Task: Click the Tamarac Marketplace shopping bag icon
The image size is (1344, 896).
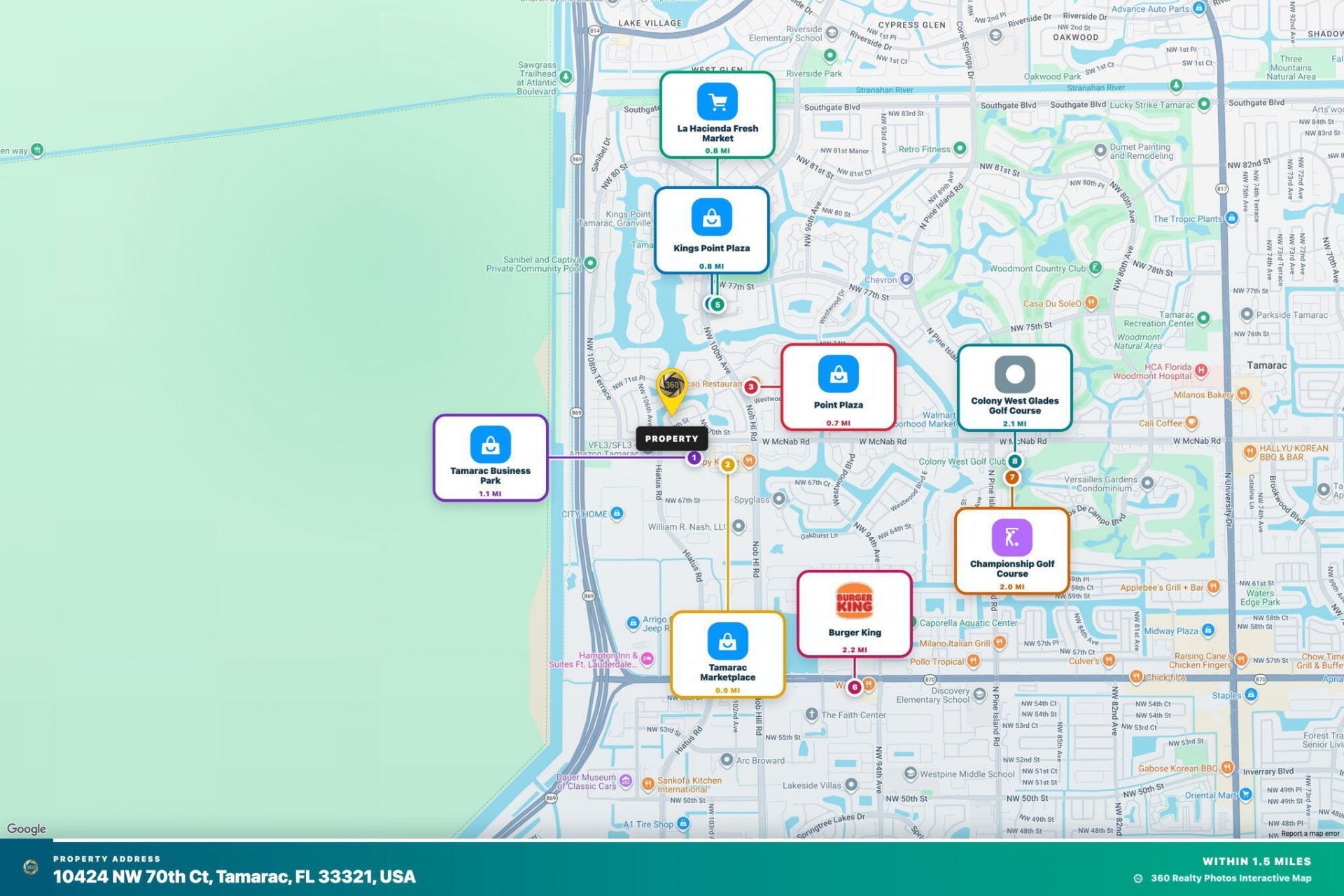Action: pyautogui.click(x=728, y=641)
